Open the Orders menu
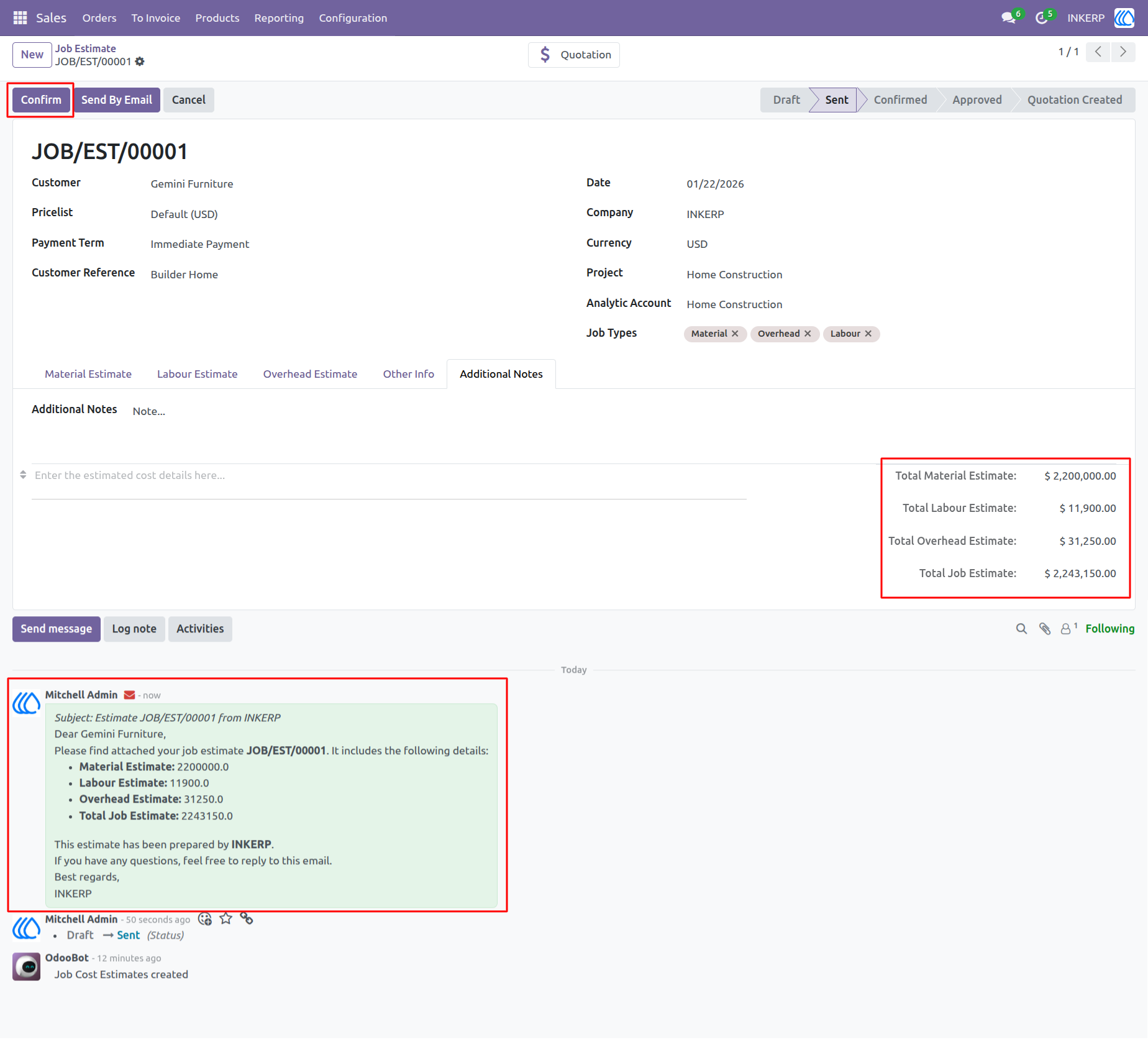 99,18
